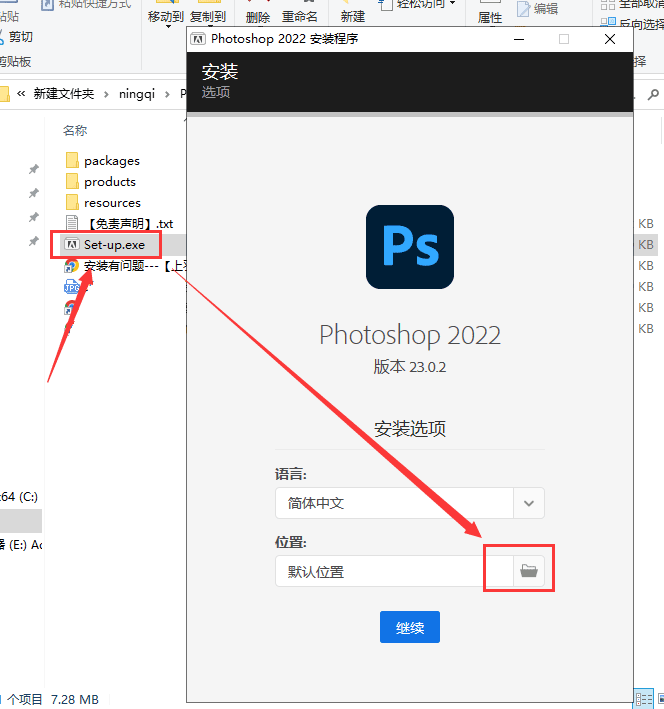Click ningqi in the address breadcrumb
This screenshot has height=709, width=664.
[x=137, y=94]
